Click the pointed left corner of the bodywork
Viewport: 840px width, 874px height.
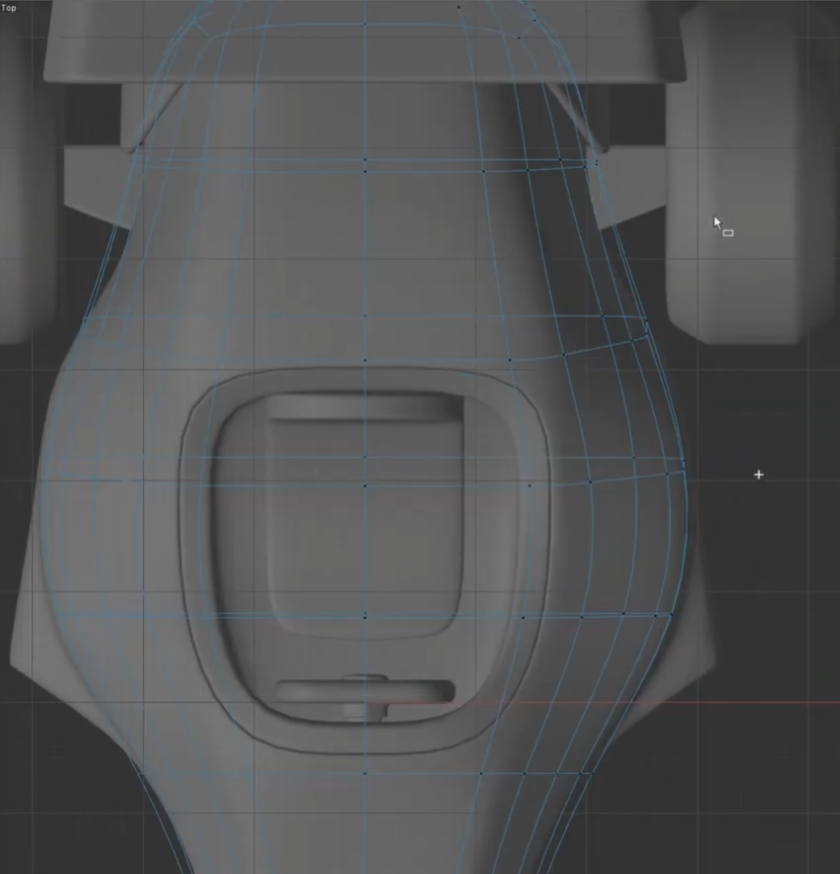tap(13, 661)
